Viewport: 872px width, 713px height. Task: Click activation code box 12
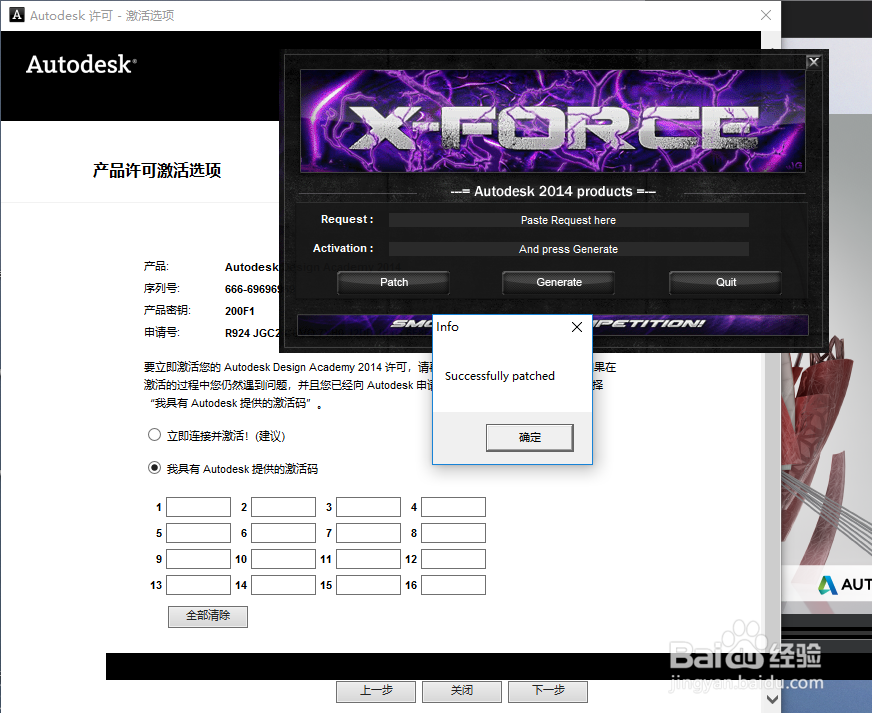[x=453, y=559]
